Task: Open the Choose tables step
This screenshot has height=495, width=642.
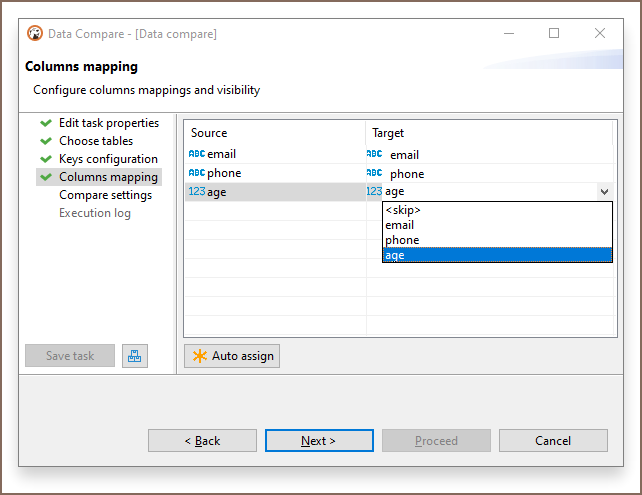Action: [96, 141]
